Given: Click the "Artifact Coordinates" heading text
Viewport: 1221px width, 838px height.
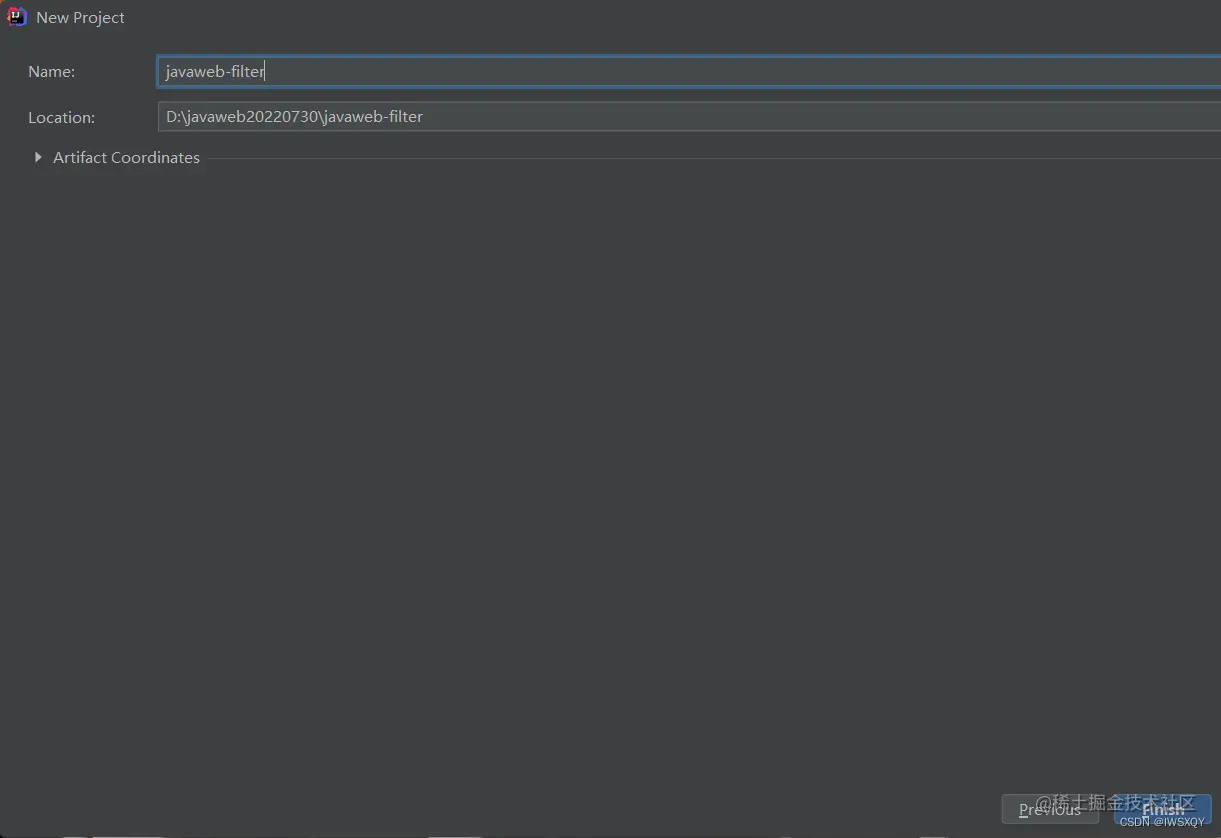Looking at the screenshot, I should pyautogui.click(x=126, y=157).
